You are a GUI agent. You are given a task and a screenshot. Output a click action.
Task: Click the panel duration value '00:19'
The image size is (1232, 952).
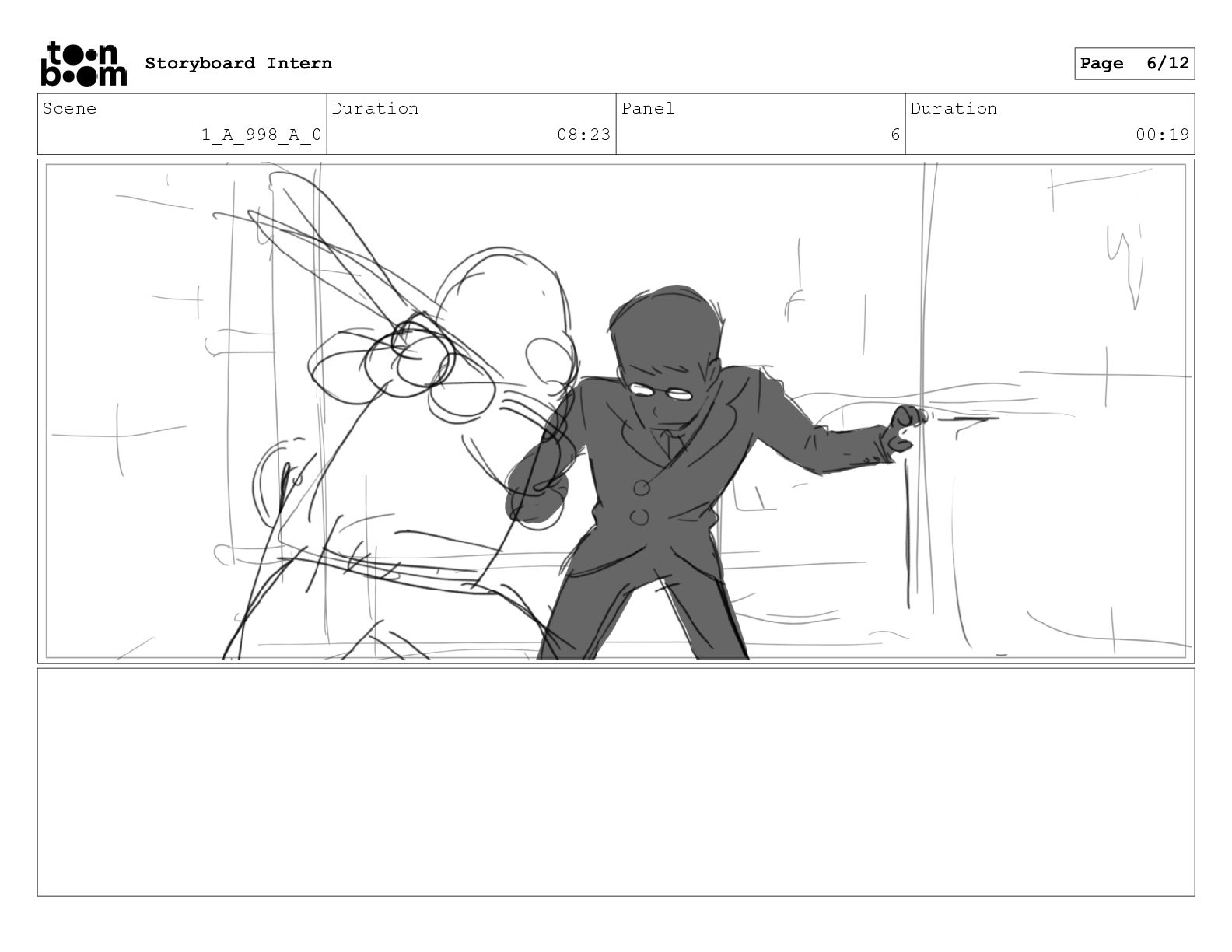tap(1163, 135)
